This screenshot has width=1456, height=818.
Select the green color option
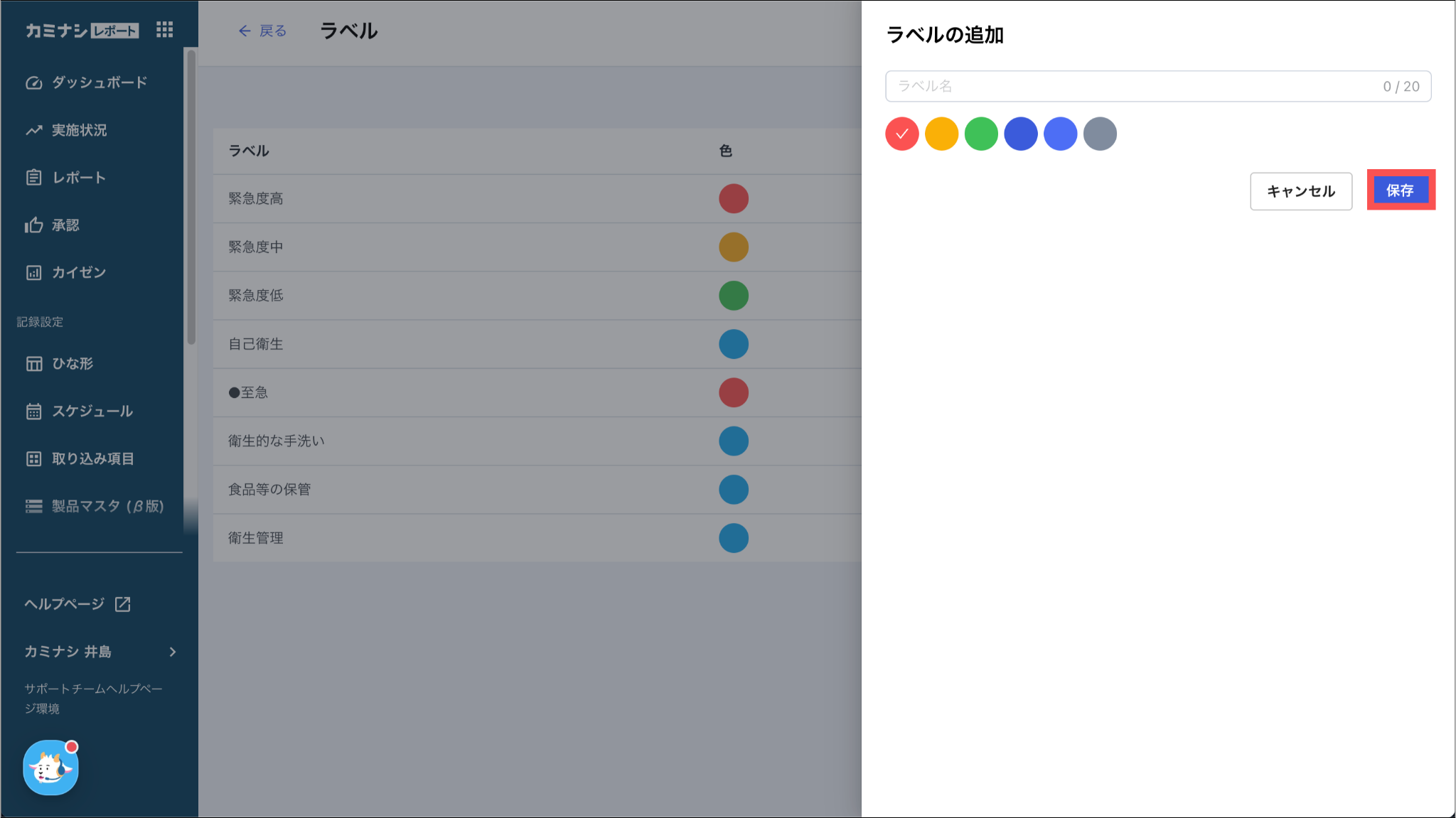click(x=981, y=134)
